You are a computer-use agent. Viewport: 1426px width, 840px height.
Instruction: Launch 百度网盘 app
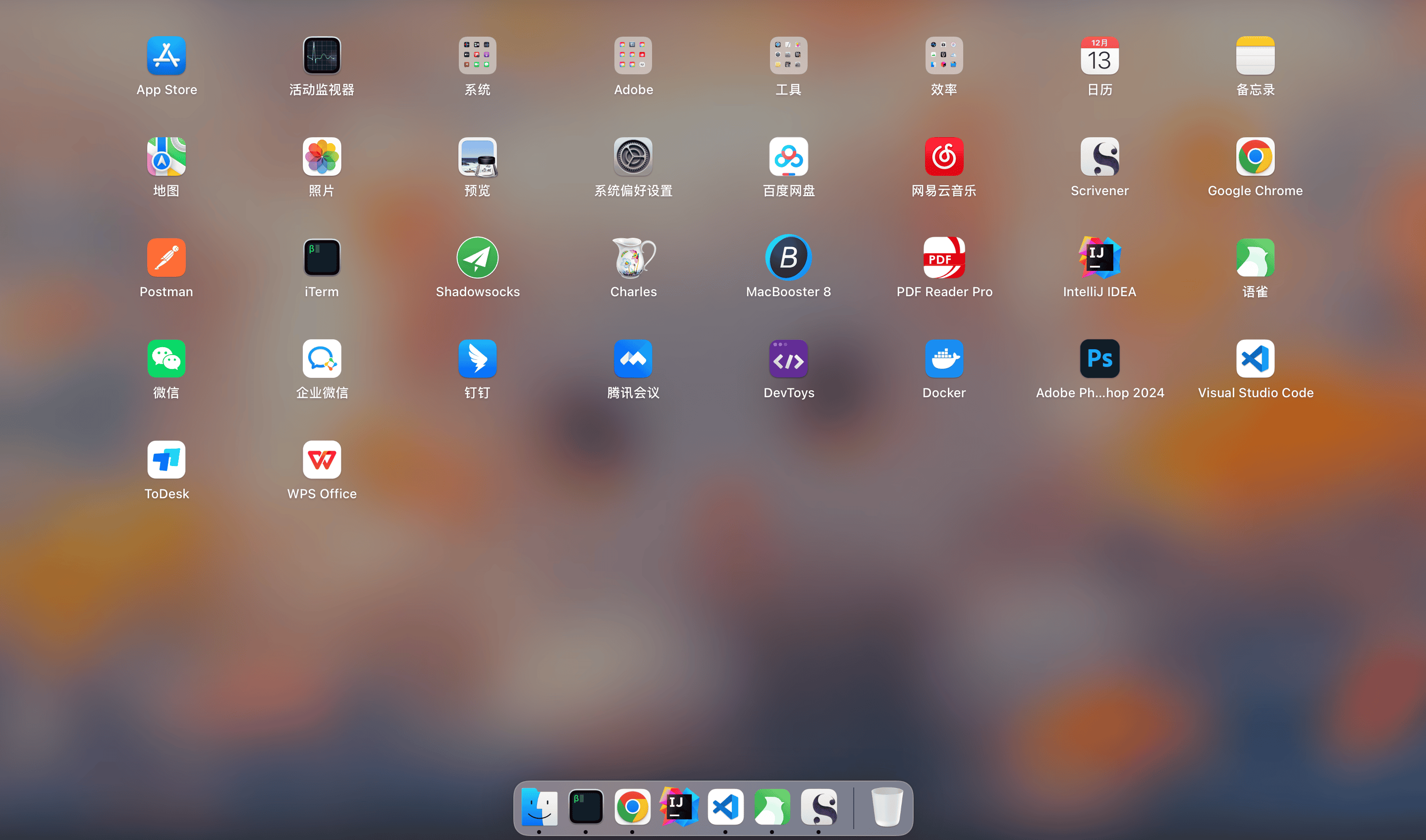[x=788, y=157]
